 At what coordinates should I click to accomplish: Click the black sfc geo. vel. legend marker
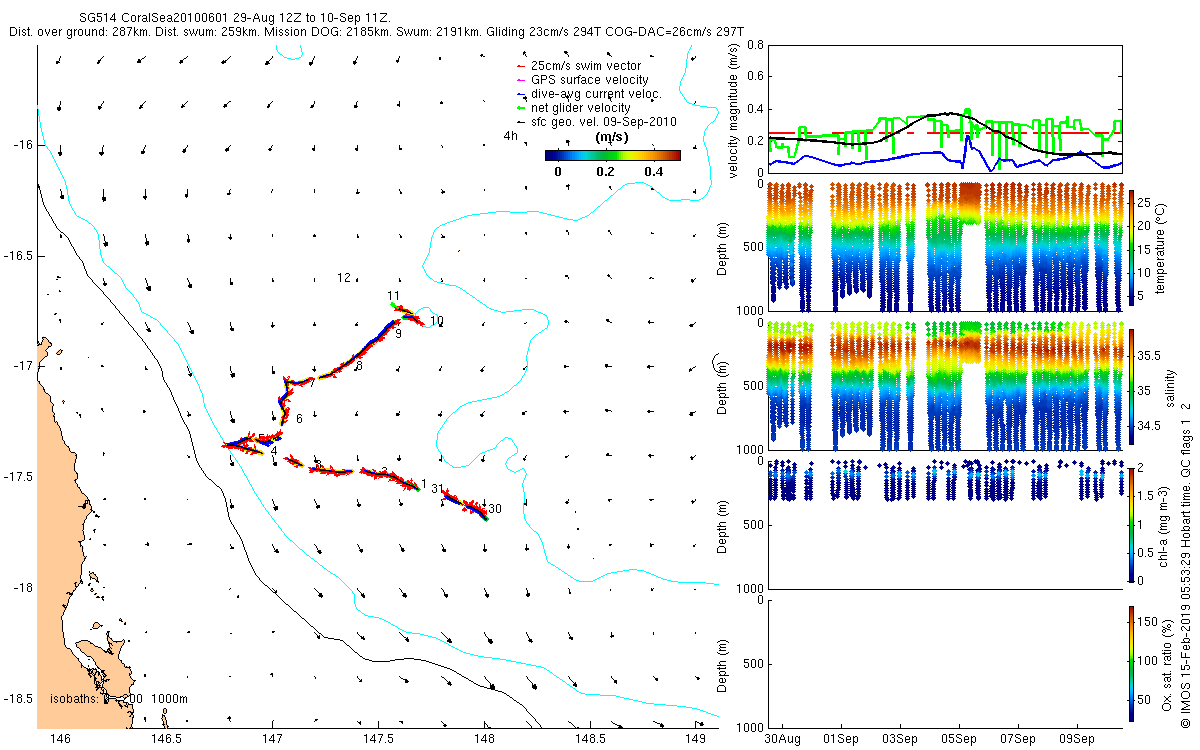click(520, 122)
